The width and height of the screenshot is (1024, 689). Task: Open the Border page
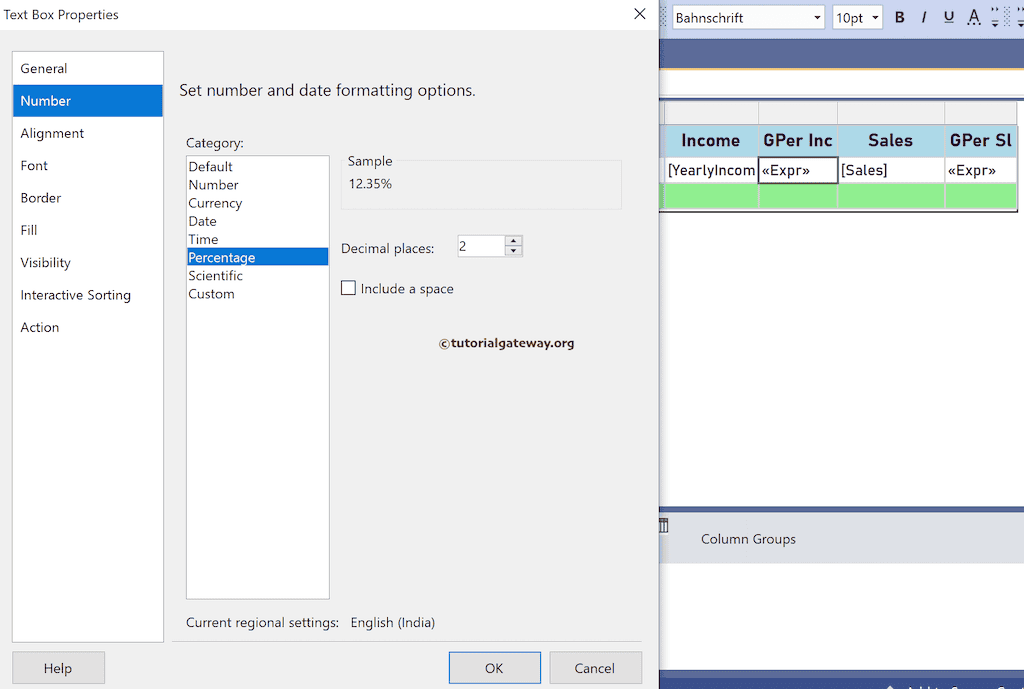pos(88,198)
